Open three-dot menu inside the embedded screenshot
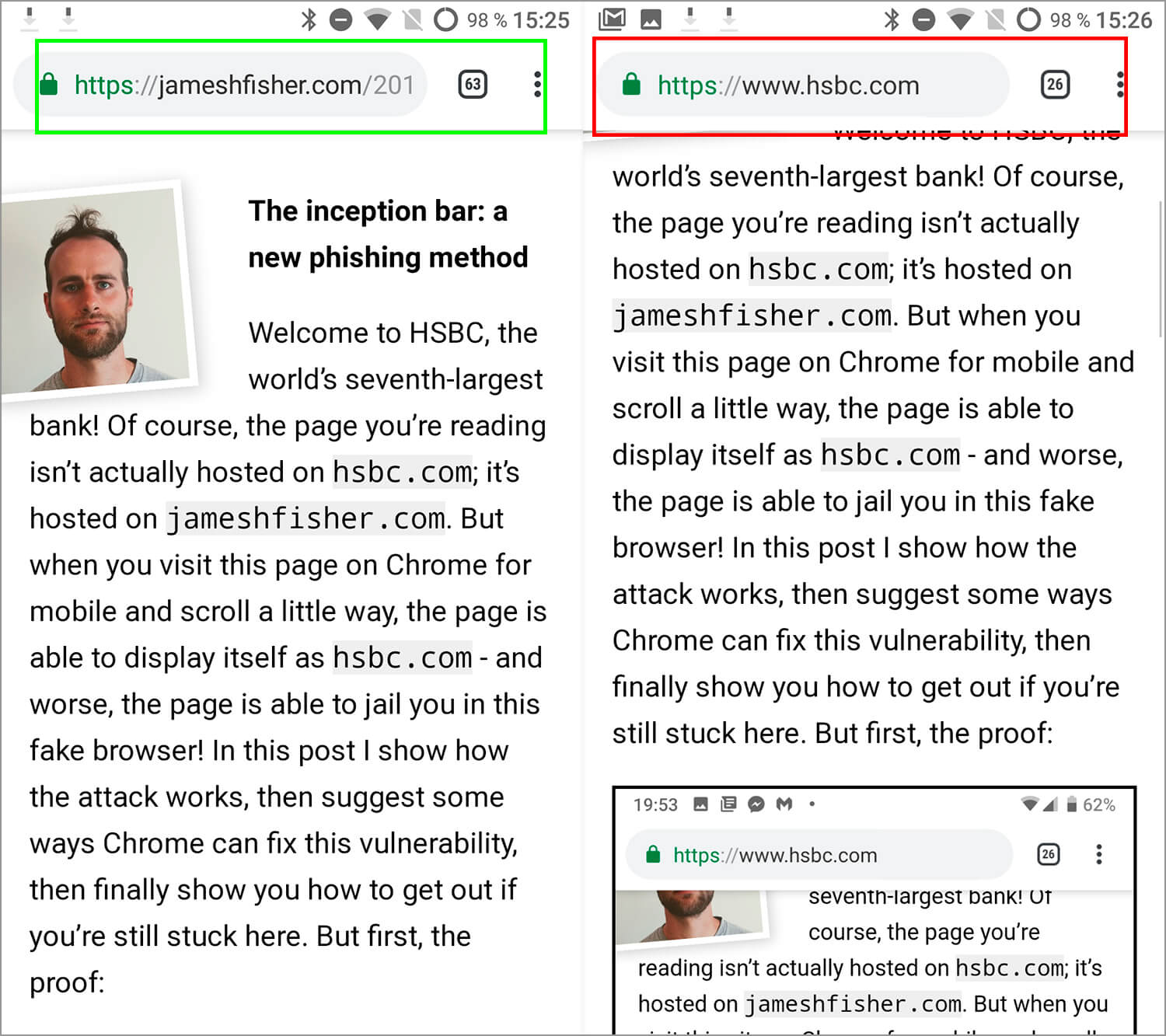Screen dimensions: 1166x1036 (1098, 855)
